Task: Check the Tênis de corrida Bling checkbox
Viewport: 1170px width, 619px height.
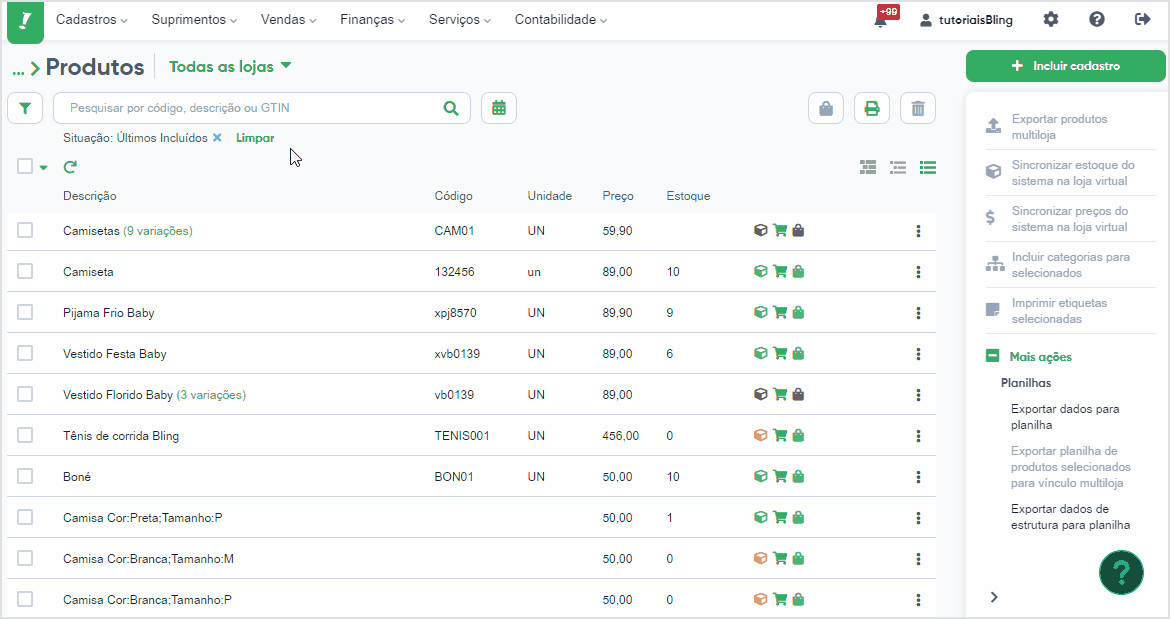Action: point(25,435)
